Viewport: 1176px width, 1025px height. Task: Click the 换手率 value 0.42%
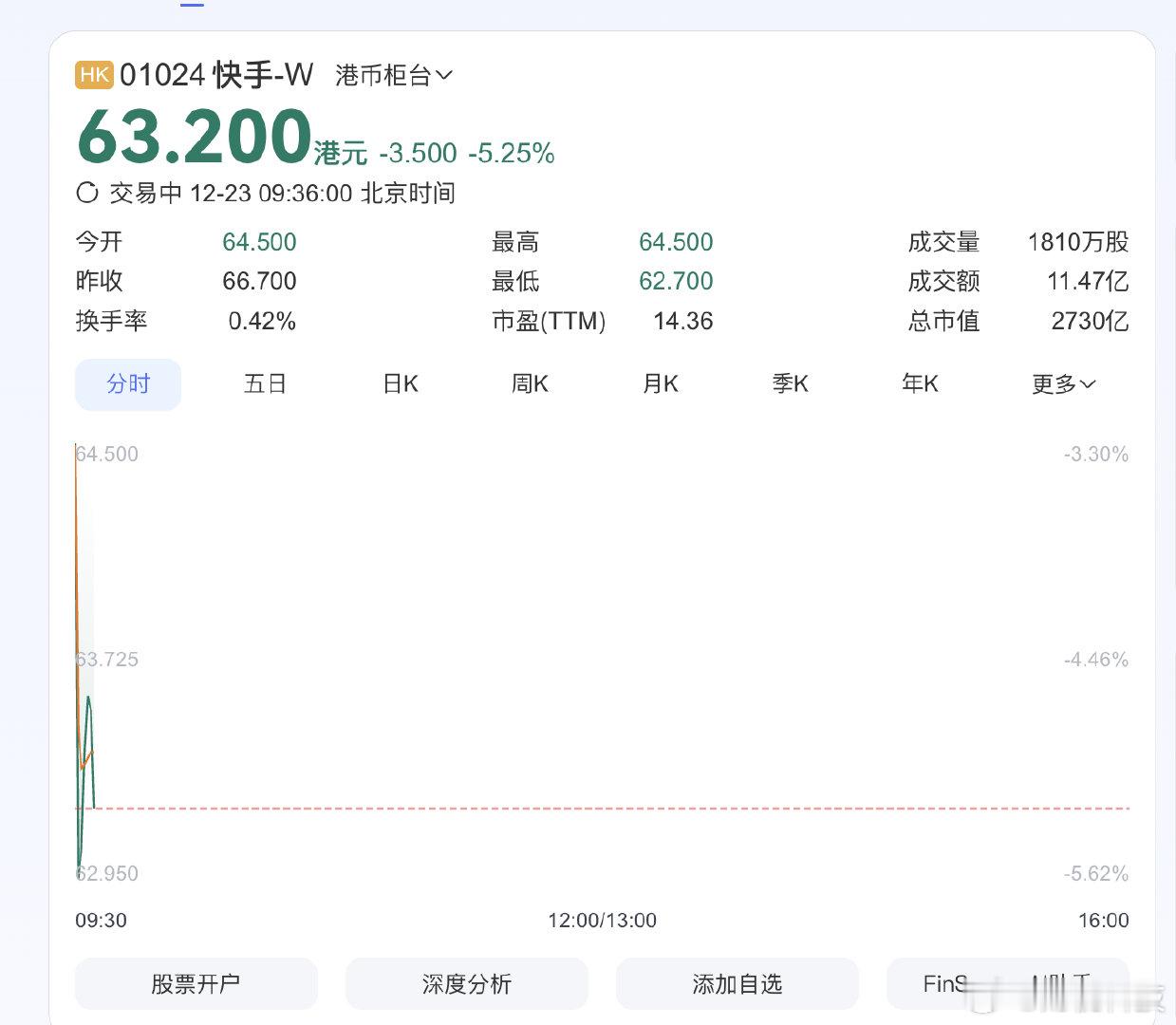262,322
